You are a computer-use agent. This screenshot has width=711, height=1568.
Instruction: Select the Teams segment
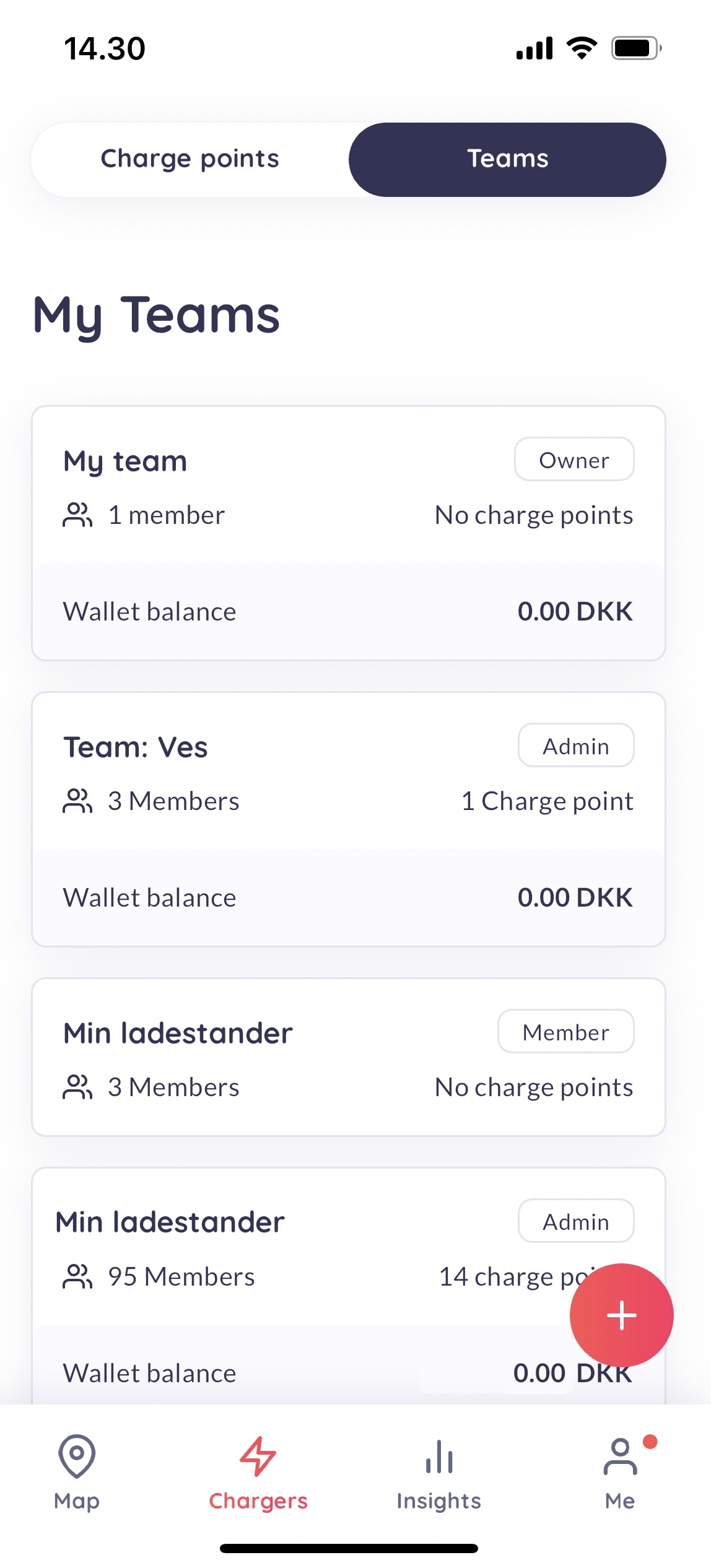[507, 159]
